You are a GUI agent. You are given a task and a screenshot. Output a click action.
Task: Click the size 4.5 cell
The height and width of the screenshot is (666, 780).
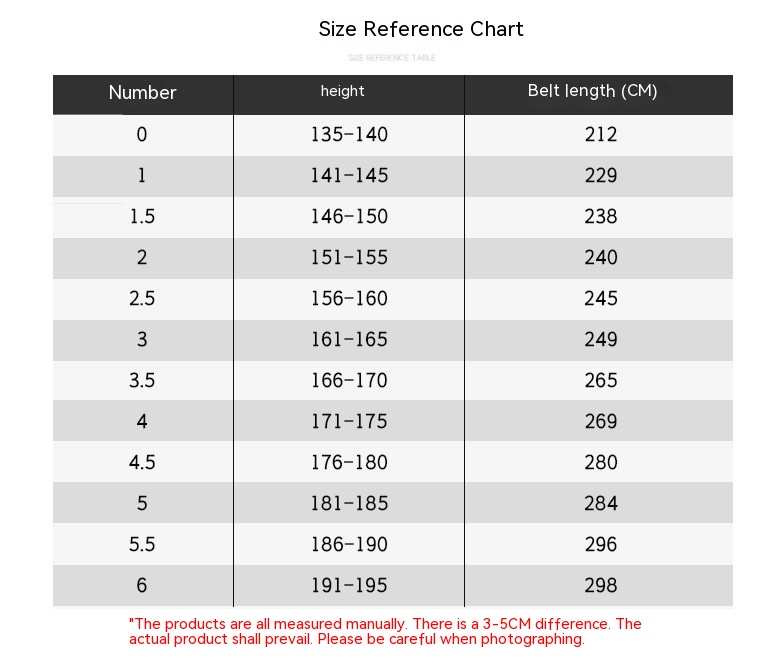pyautogui.click(x=142, y=462)
